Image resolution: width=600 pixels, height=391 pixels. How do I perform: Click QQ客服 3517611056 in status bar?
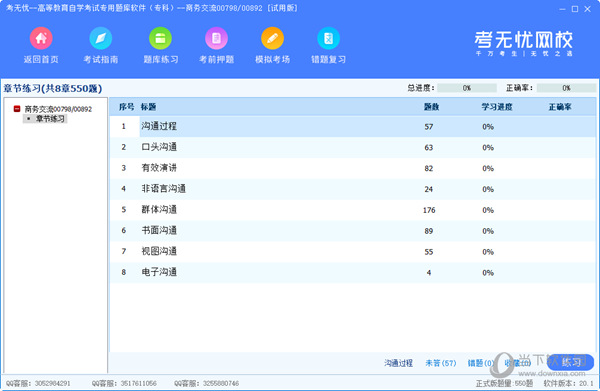(x=124, y=383)
